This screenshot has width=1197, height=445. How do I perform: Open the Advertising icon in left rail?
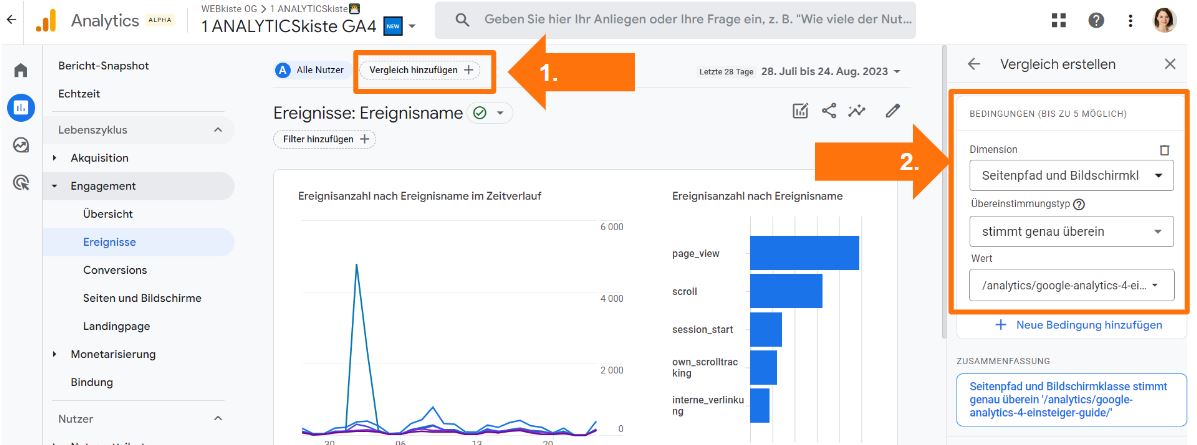point(20,182)
